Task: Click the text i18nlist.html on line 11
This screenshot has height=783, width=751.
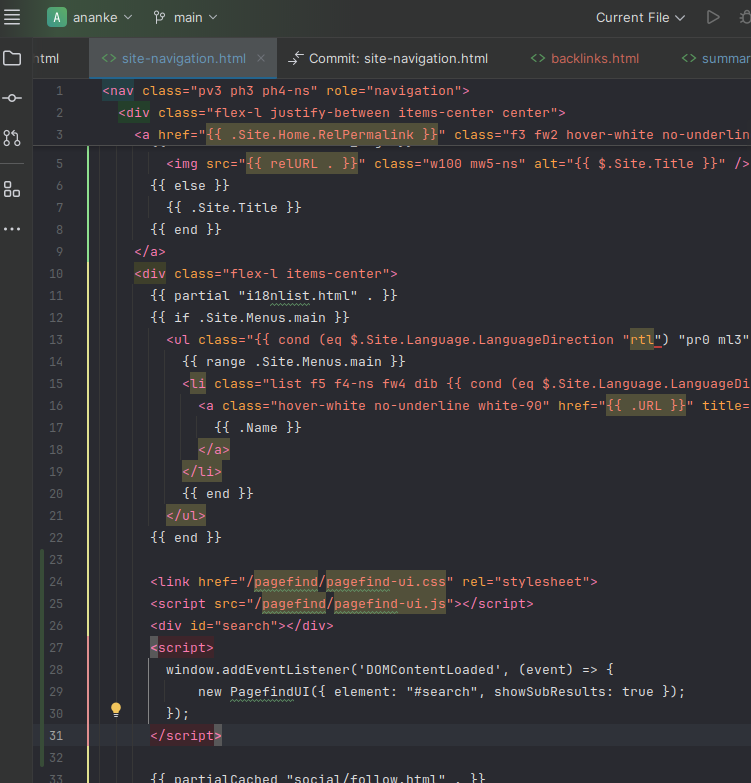Action: [298, 296]
